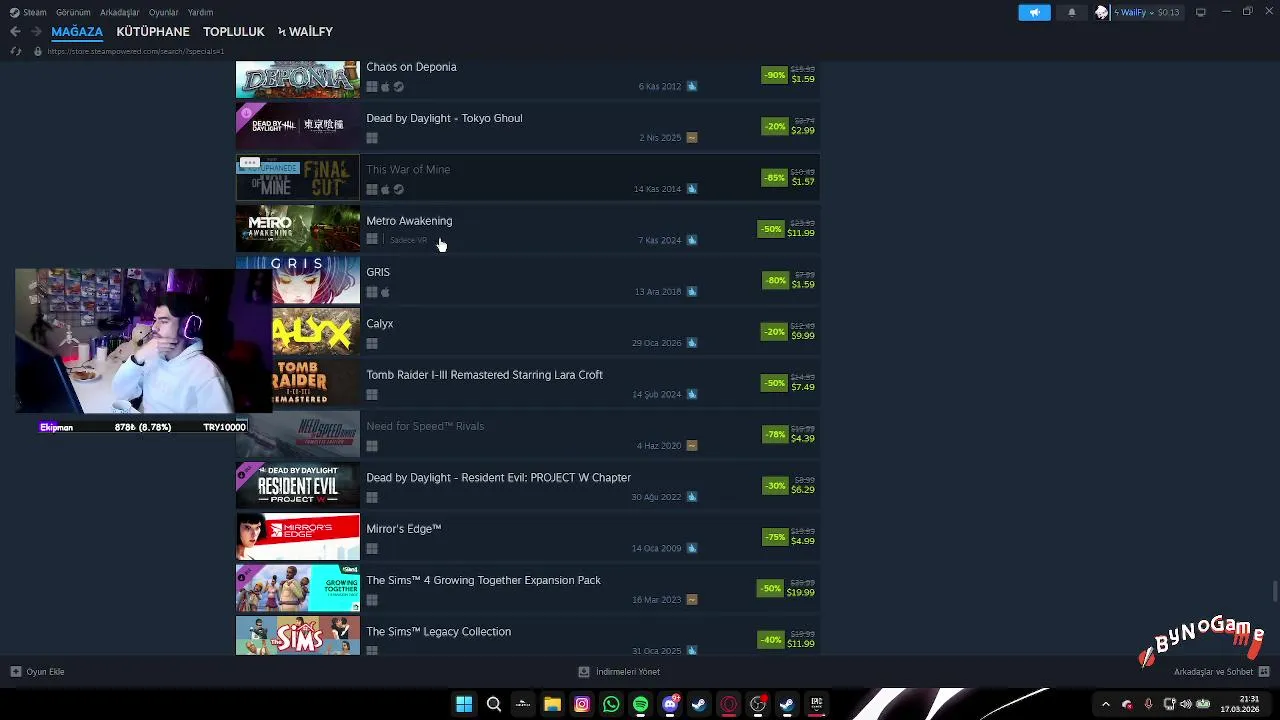This screenshot has height=720, width=1280.
Task: Open the Yardım menu
Action: click(200, 12)
